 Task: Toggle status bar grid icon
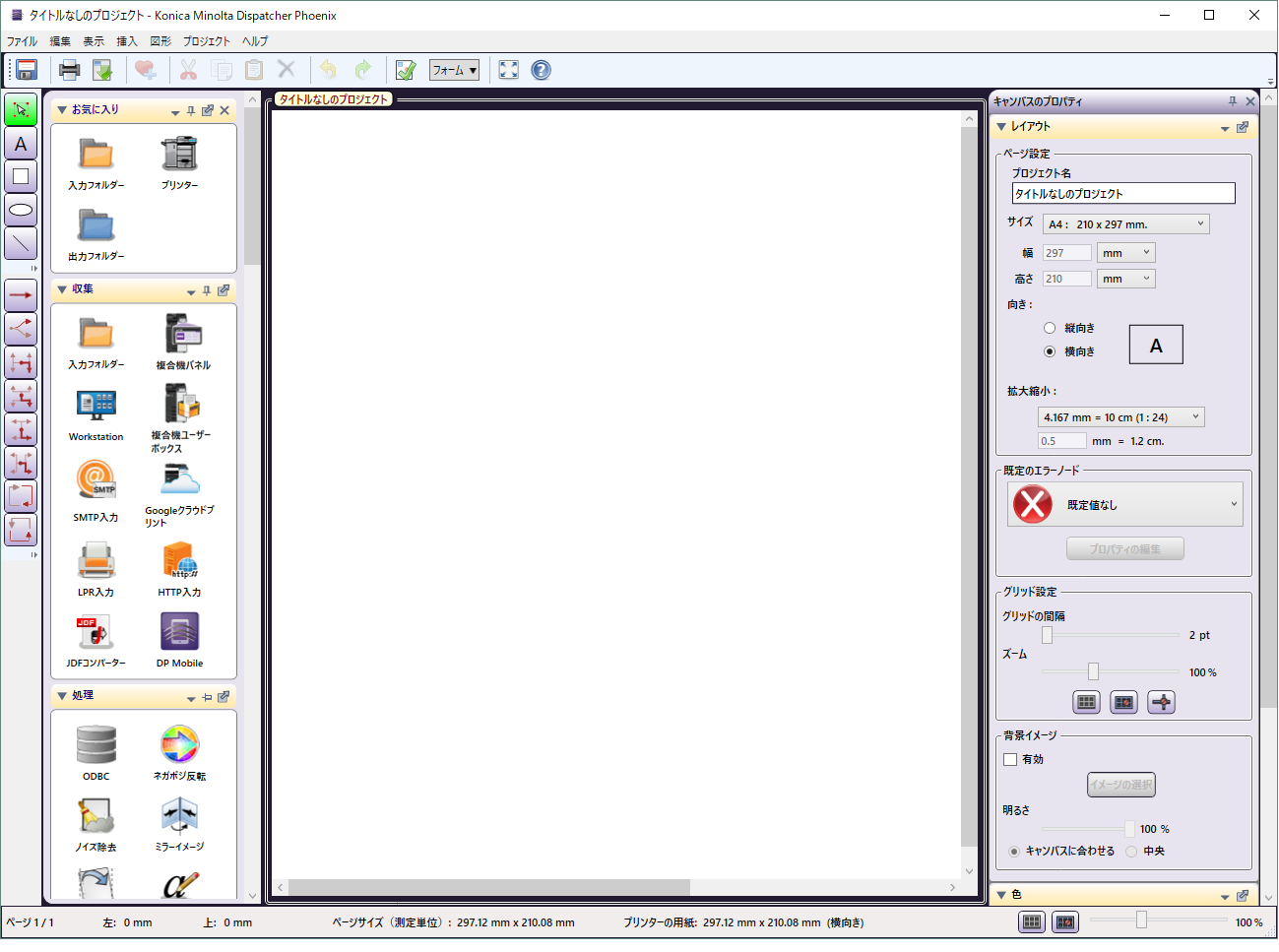(1032, 922)
